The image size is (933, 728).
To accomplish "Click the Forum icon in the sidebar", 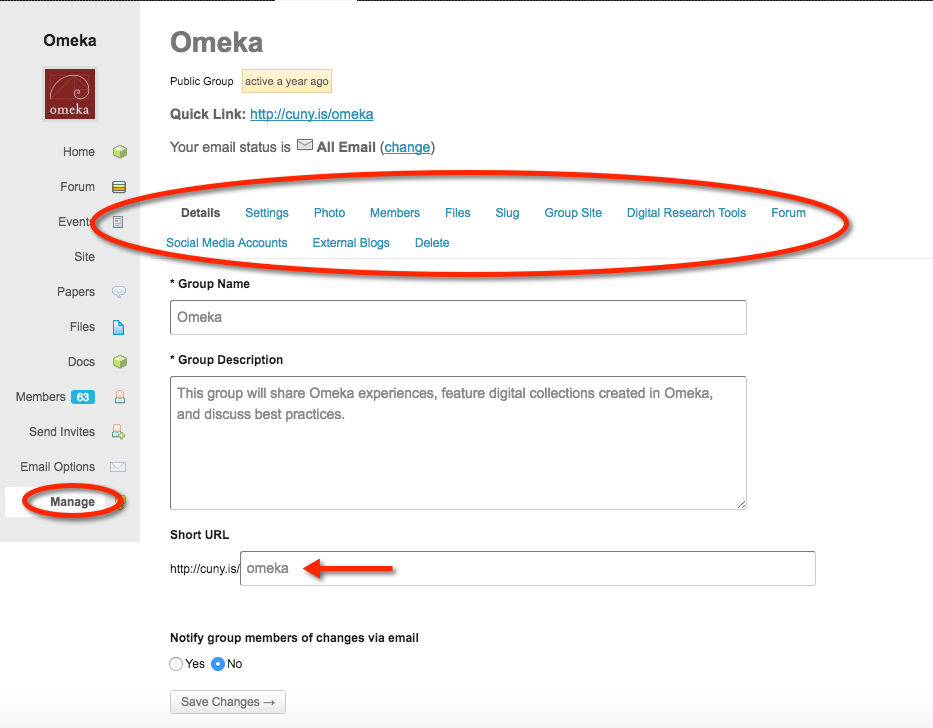I will pos(119,187).
